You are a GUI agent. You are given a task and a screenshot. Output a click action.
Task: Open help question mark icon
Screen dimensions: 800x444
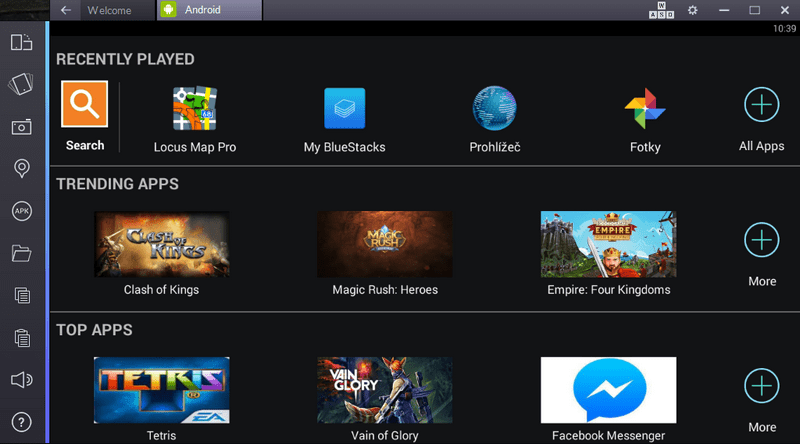tap(21, 422)
